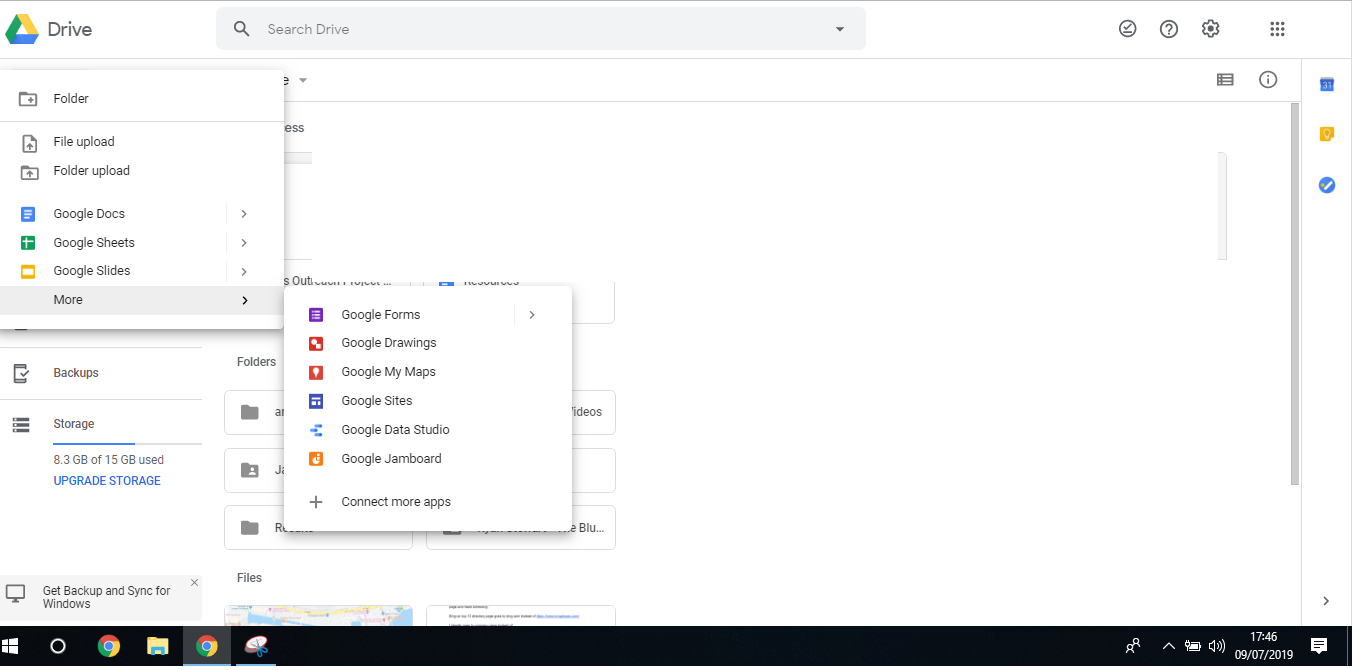The image size is (1365, 670).
Task: Show the view details info icon
Action: tap(1268, 80)
